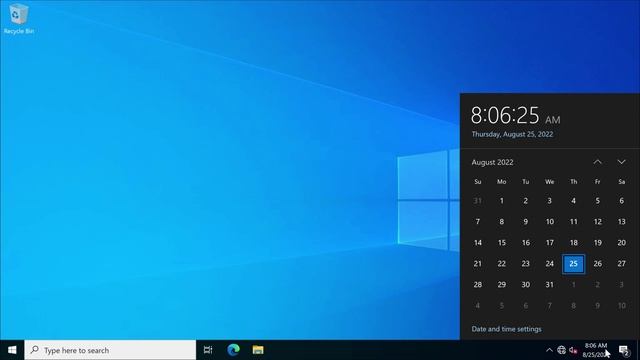Select August 24 in the calendar
This screenshot has width=640, height=360.
coord(550,264)
